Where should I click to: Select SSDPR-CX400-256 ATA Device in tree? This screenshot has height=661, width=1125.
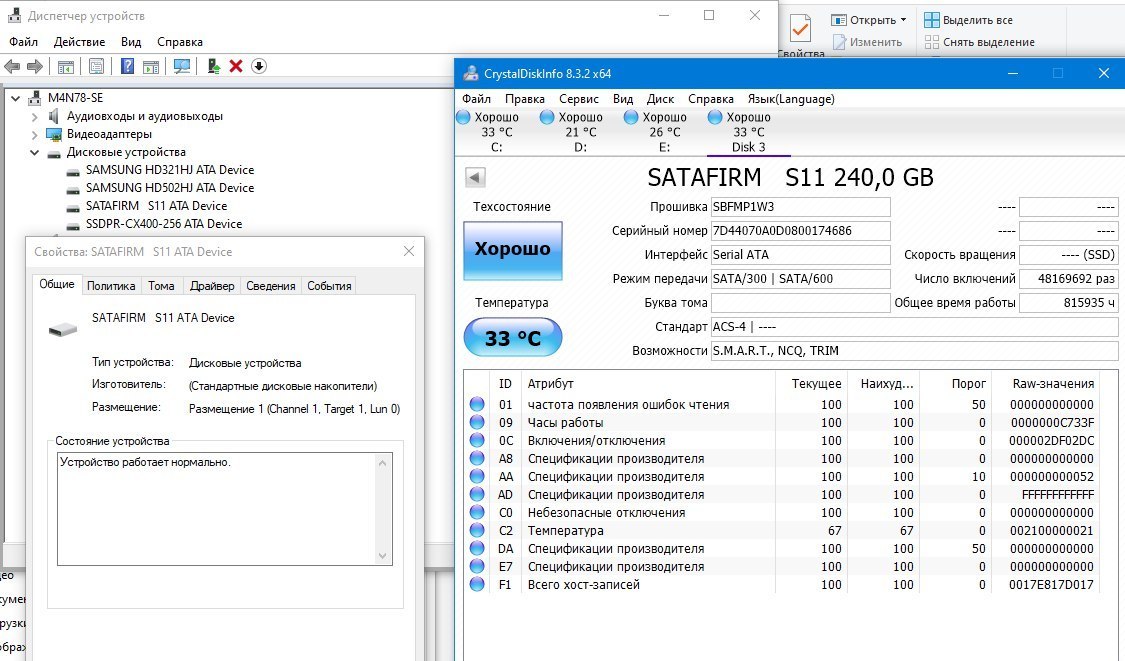pyautogui.click(x=164, y=224)
